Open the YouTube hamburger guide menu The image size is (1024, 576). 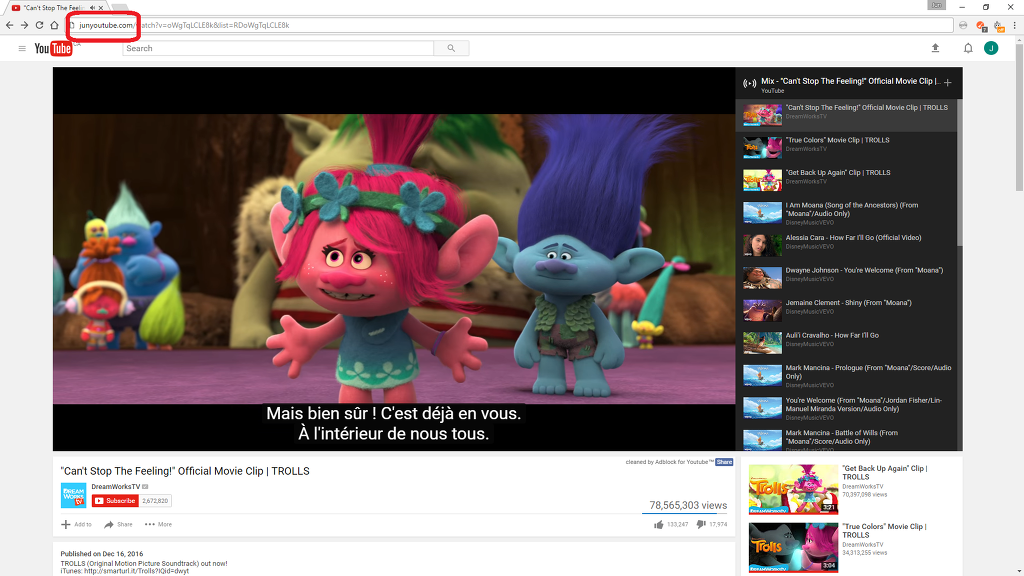pyautogui.click(x=22, y=48)
